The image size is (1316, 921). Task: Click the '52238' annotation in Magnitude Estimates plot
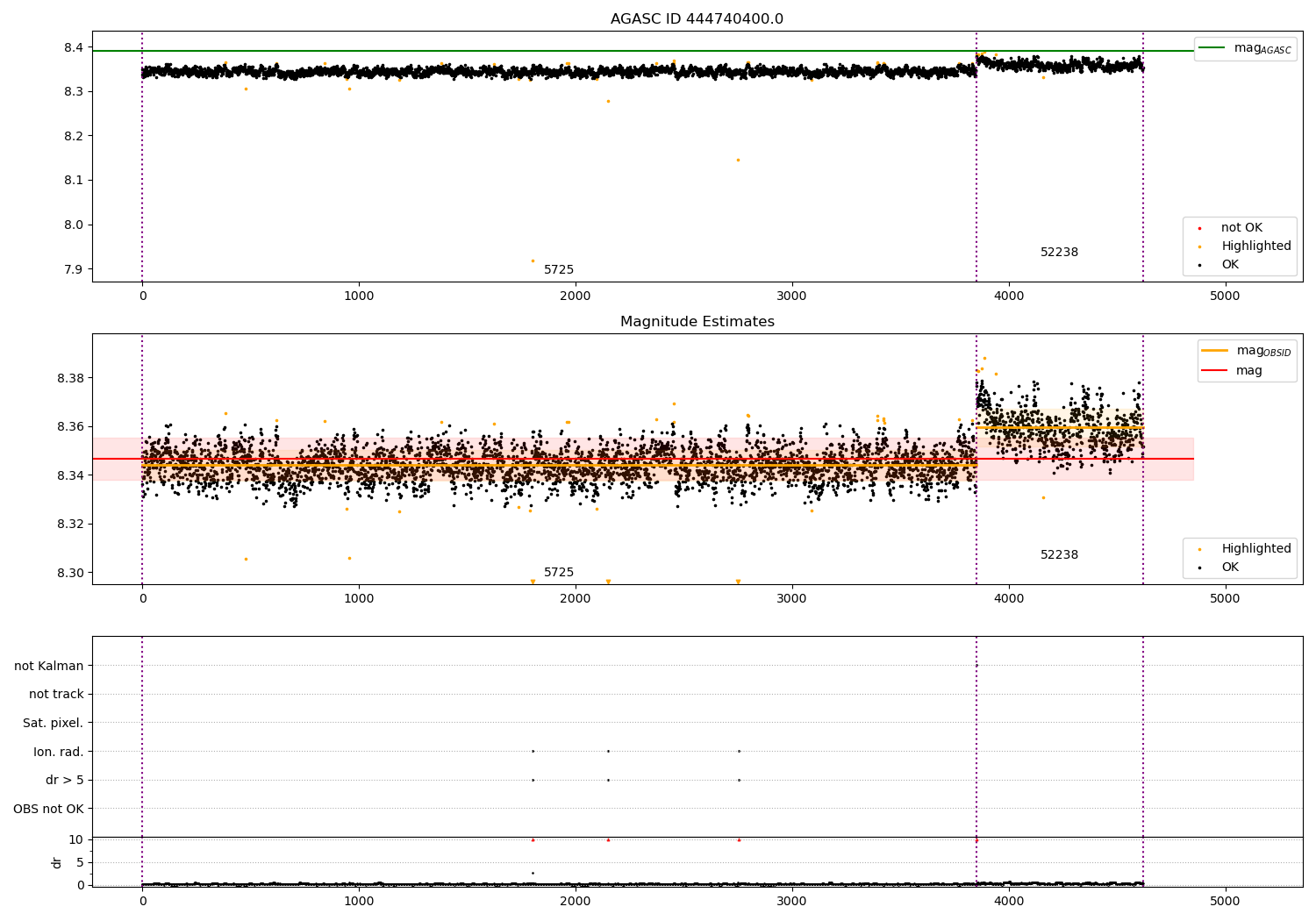1059,555
